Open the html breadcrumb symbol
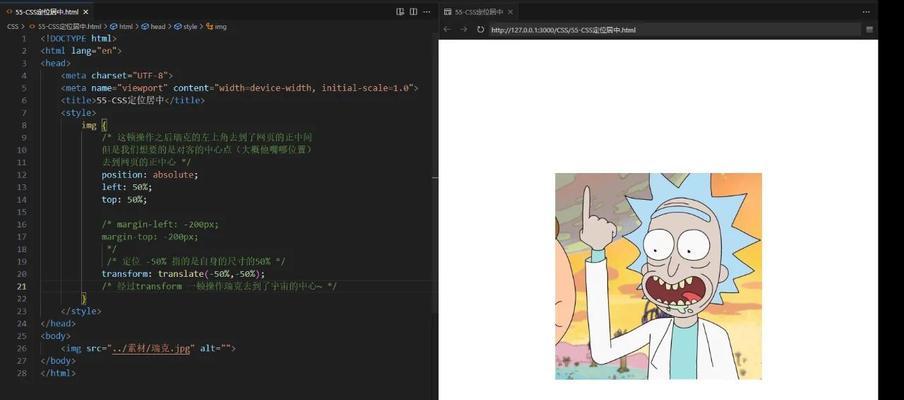 122,27
